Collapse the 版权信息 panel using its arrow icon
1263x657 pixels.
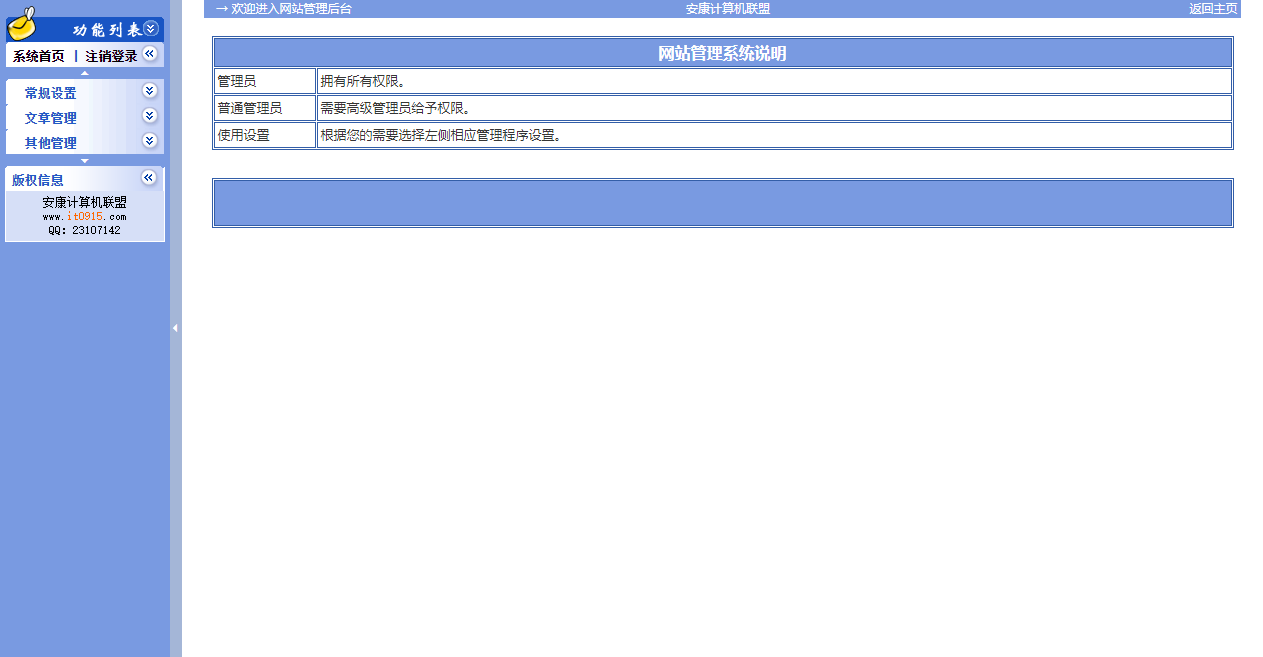click(149, 178)
